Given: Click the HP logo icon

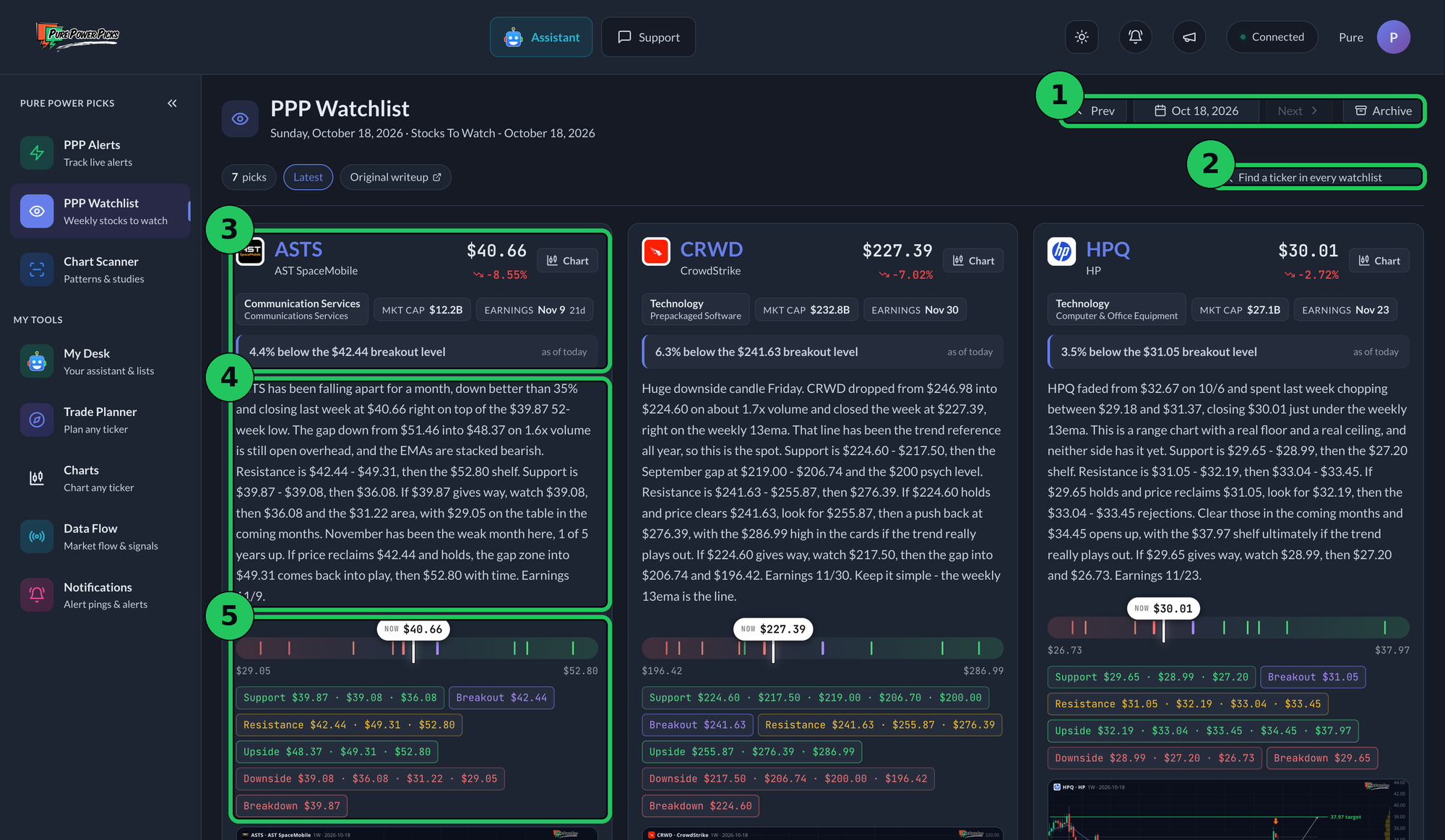Looking at the screenshot, I should coord(1061,251).
